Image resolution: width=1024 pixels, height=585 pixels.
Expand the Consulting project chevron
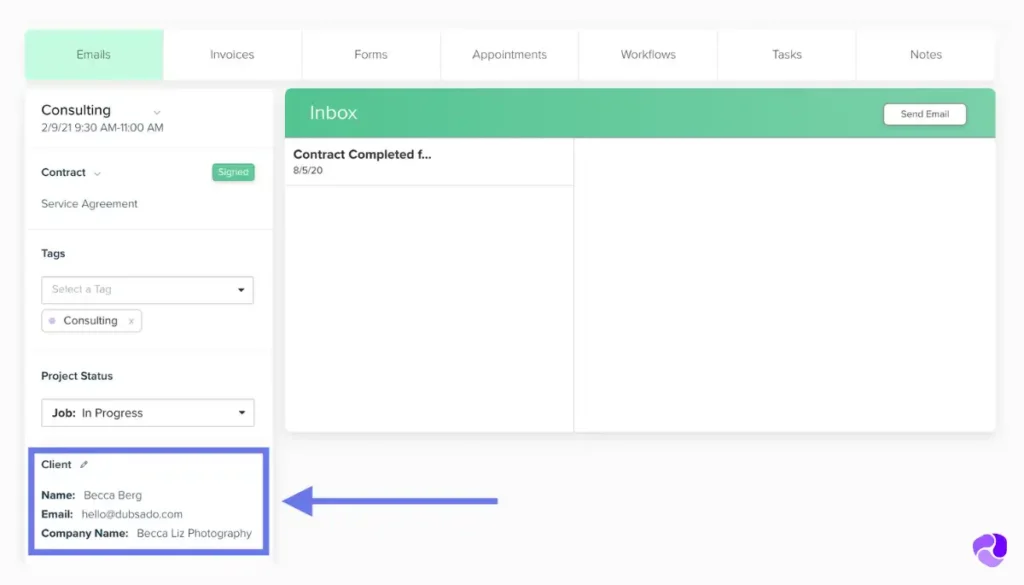pyautogui.click(x=157, y=112)
